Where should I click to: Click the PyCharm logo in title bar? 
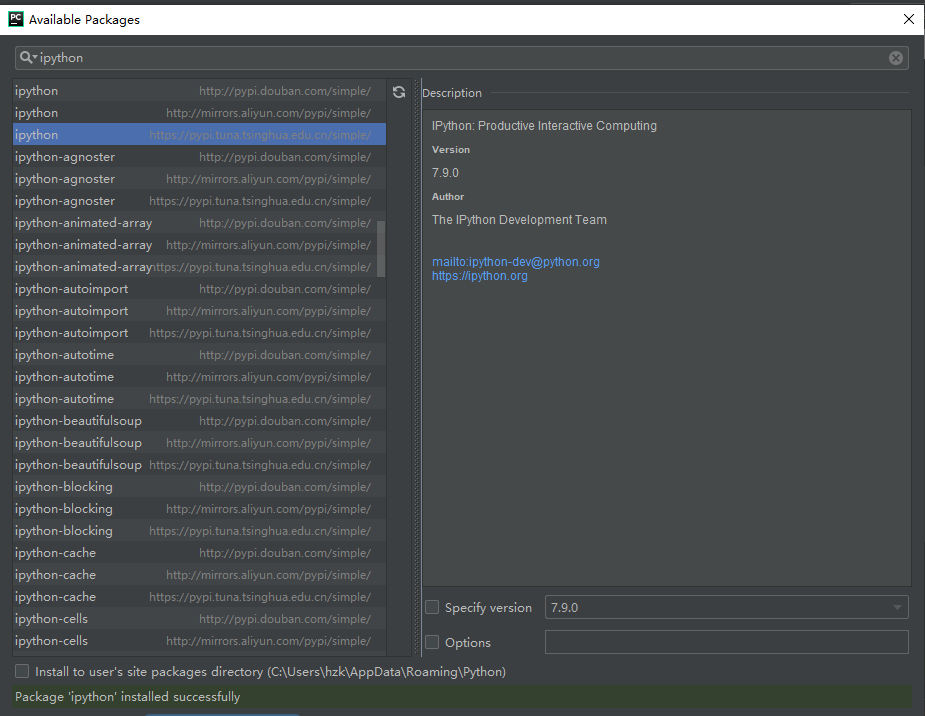(15, 19)
